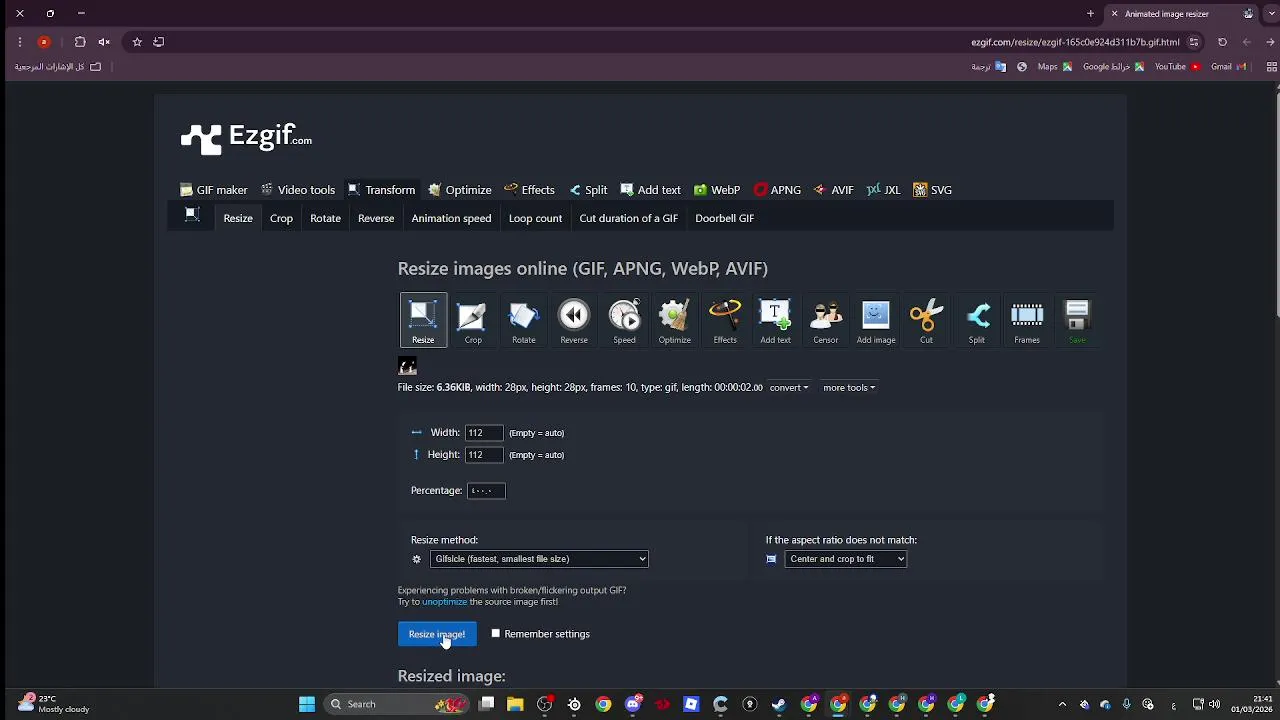Viewport: 1280px width, 720px height.
Task: Open the Split tool icon in toolbar
Action: [x=977, y=322]
